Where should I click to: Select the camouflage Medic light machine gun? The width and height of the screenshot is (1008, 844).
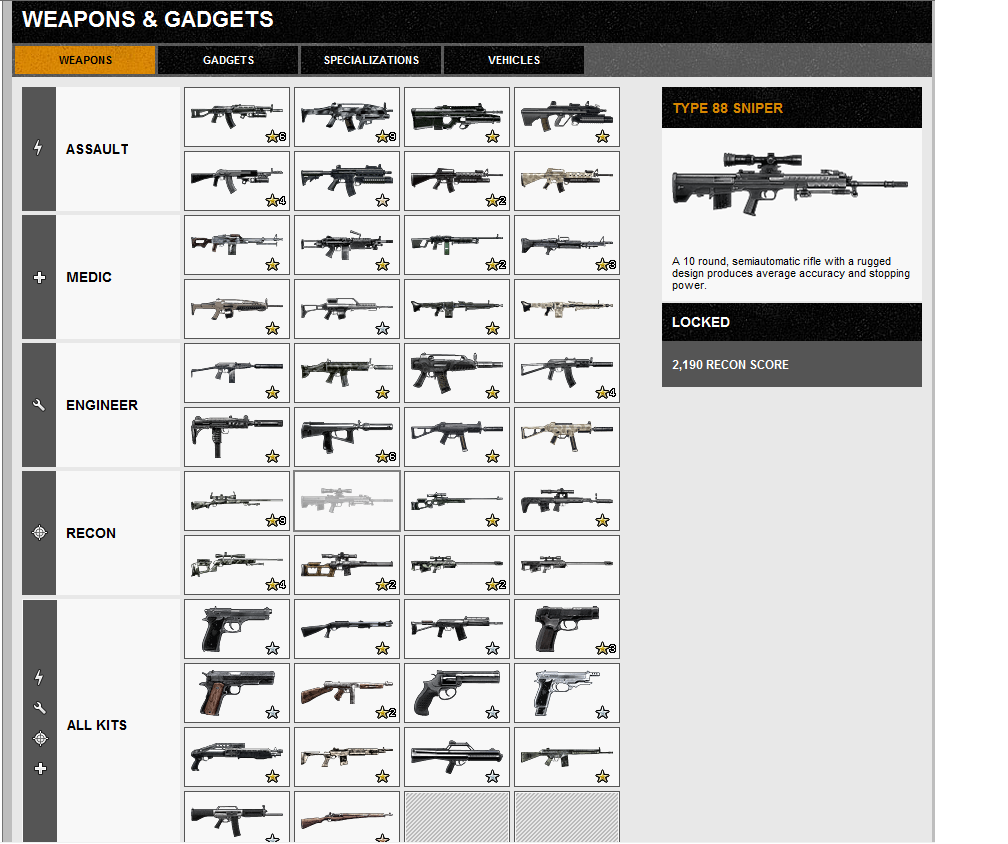[x=566, y=309]
